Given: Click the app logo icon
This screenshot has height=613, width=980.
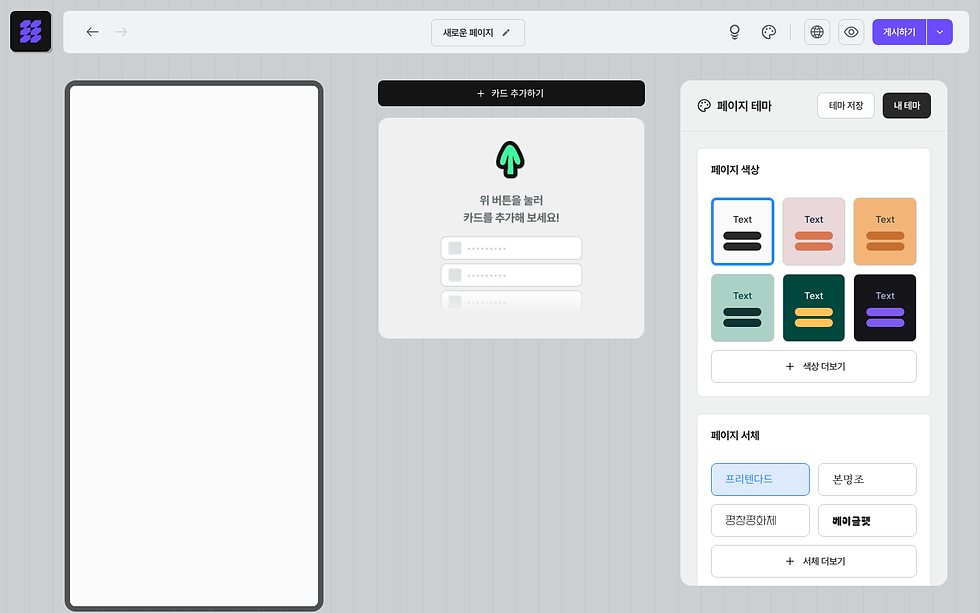Looking at the screenshot, I should [x=31, y=31].
